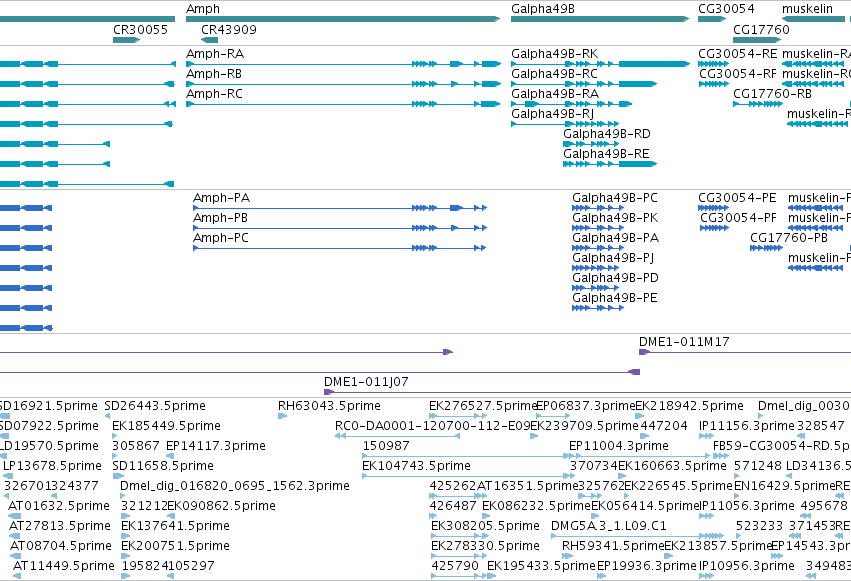Screen dimensions: 851x581
Task: Click the CG30054 gene arrow
Action: point(712,19)
